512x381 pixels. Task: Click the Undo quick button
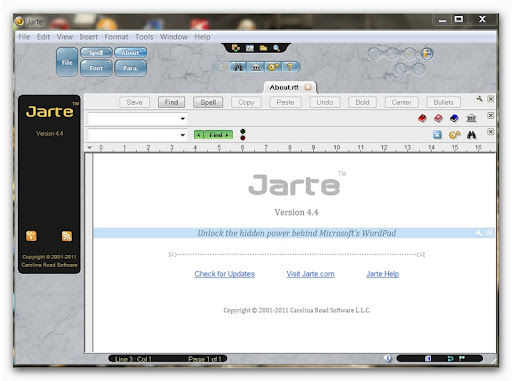[325, 102]
